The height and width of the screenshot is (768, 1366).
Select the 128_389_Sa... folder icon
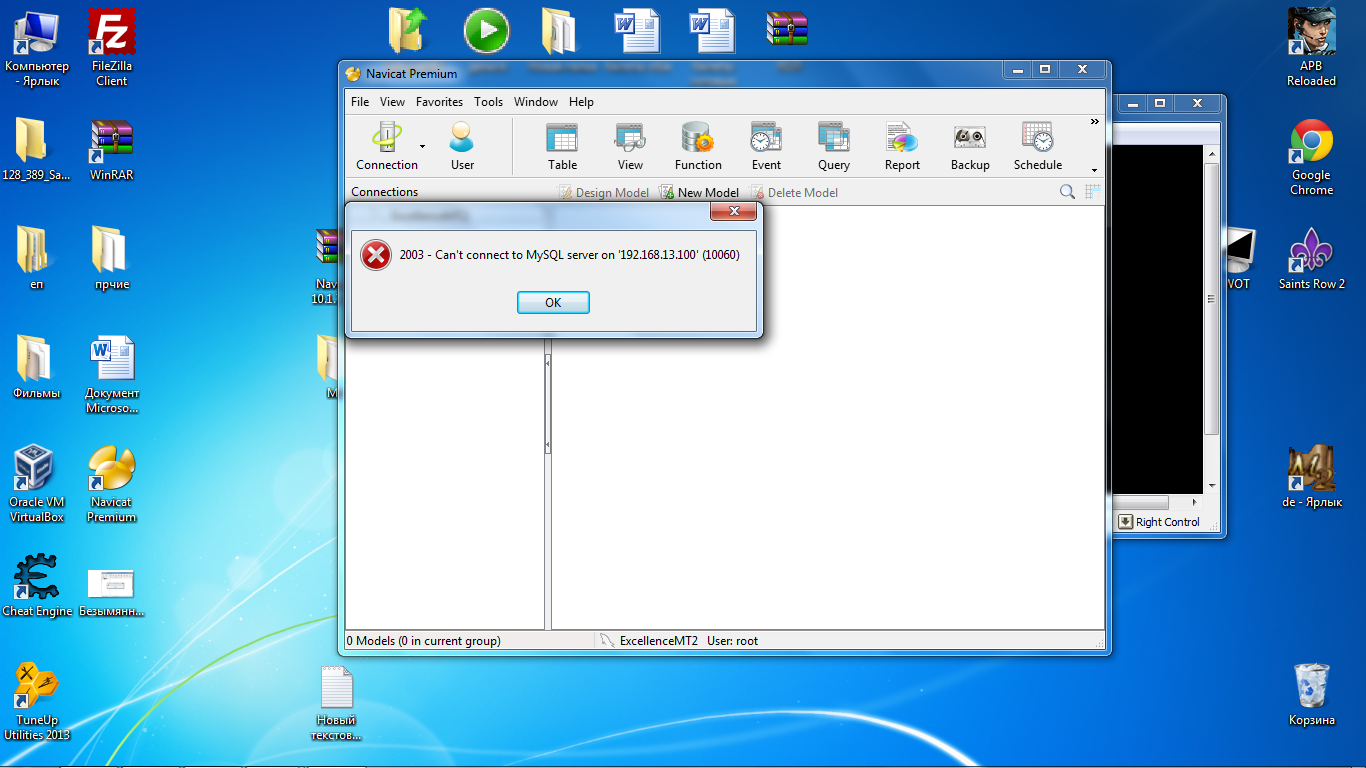pos(37,150)
